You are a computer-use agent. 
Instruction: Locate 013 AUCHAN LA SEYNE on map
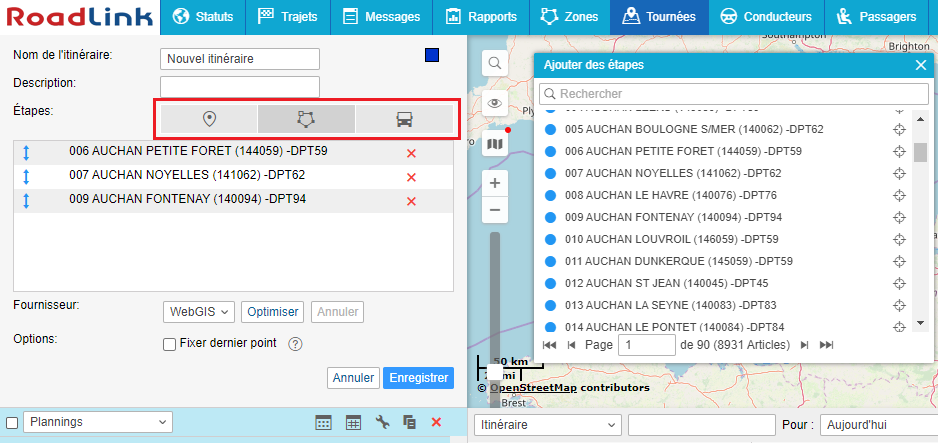pos(899,305)
